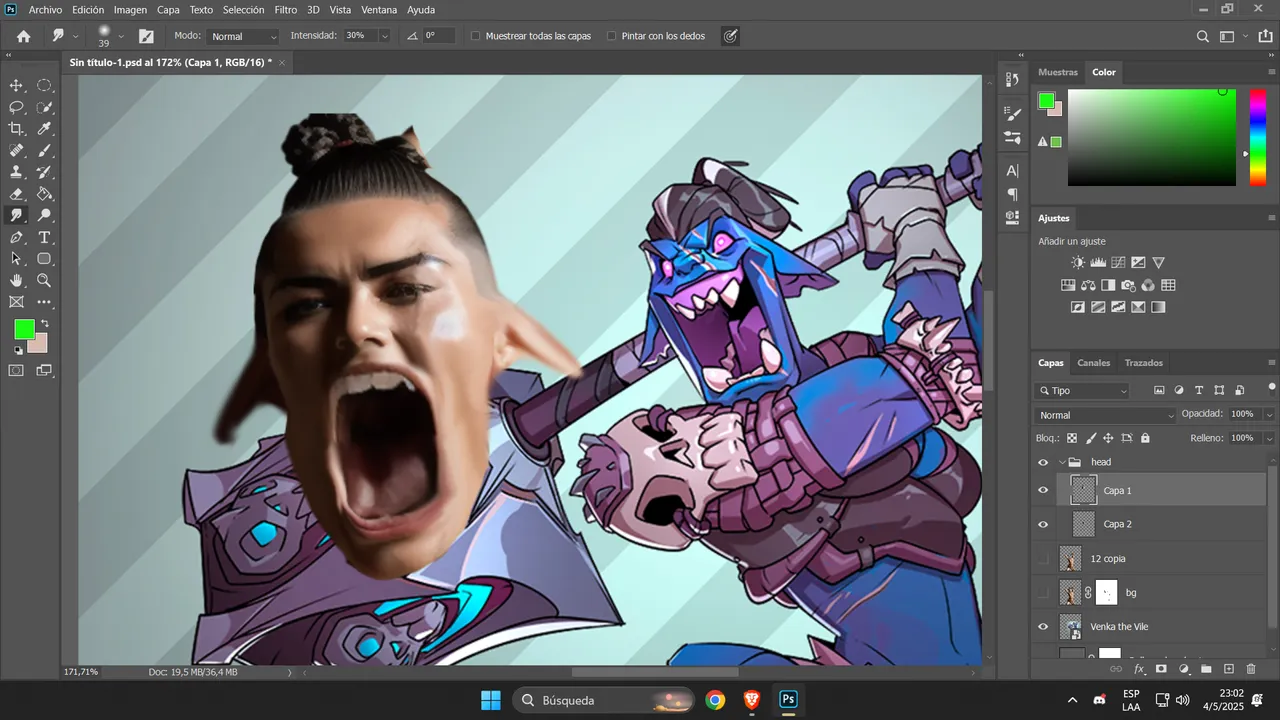Select the Lasso tool
This screenshot has height=720, width=1280.
(x=16, y=107)
